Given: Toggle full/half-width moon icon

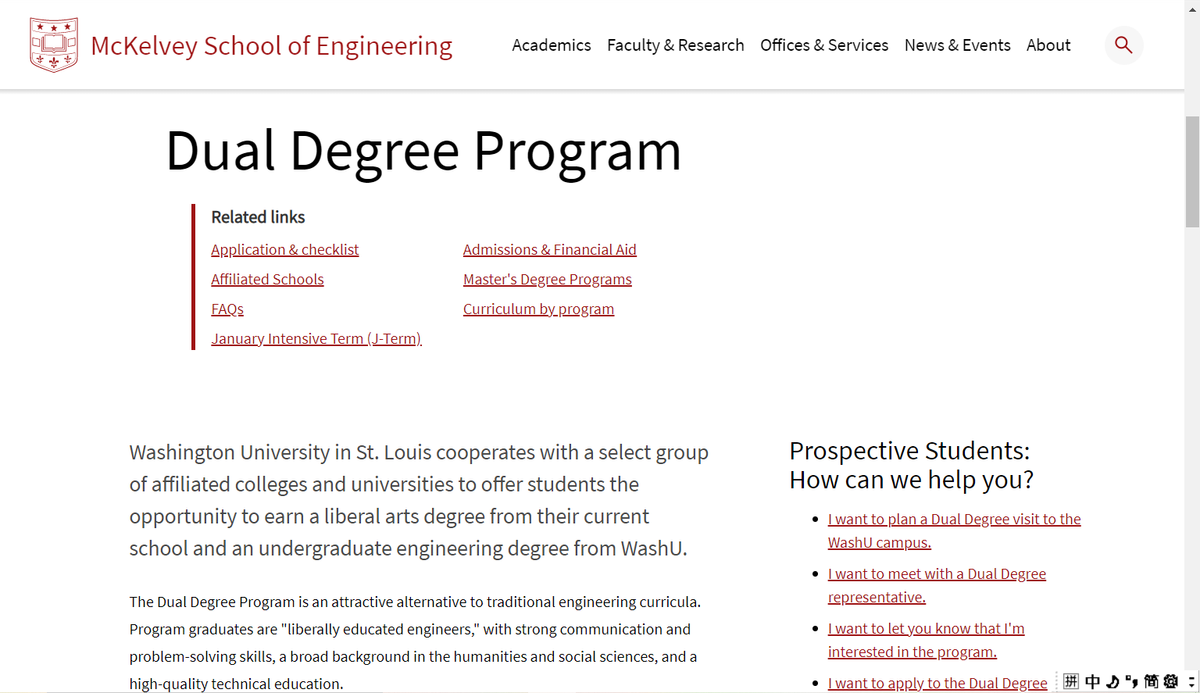Looking at the screenshot, I should click(1112, 682).
